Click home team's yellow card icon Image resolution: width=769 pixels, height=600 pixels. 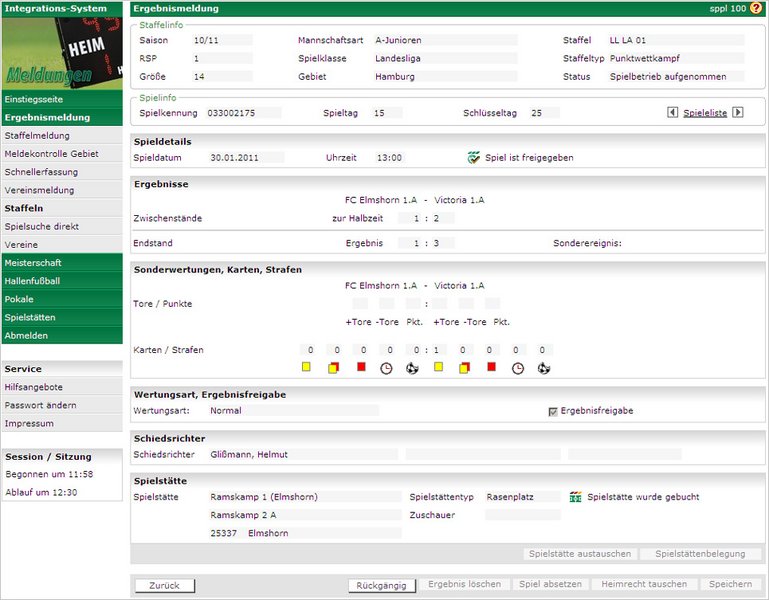click(x=306, y=368)
